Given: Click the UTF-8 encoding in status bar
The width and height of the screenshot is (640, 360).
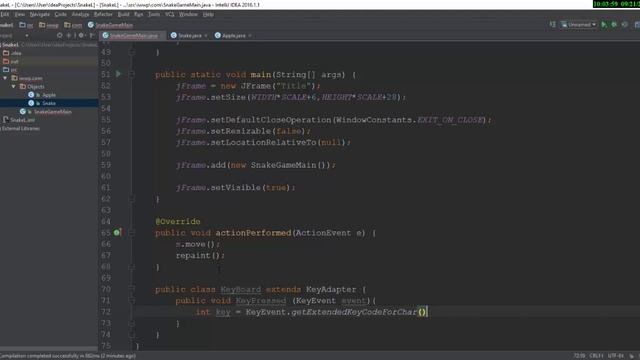Looking at the screenshot, I should point(616,356).
